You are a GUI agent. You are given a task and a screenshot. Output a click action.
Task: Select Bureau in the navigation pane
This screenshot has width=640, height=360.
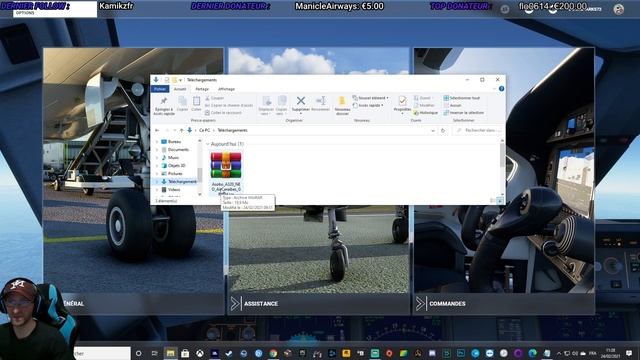pos(174,142)
